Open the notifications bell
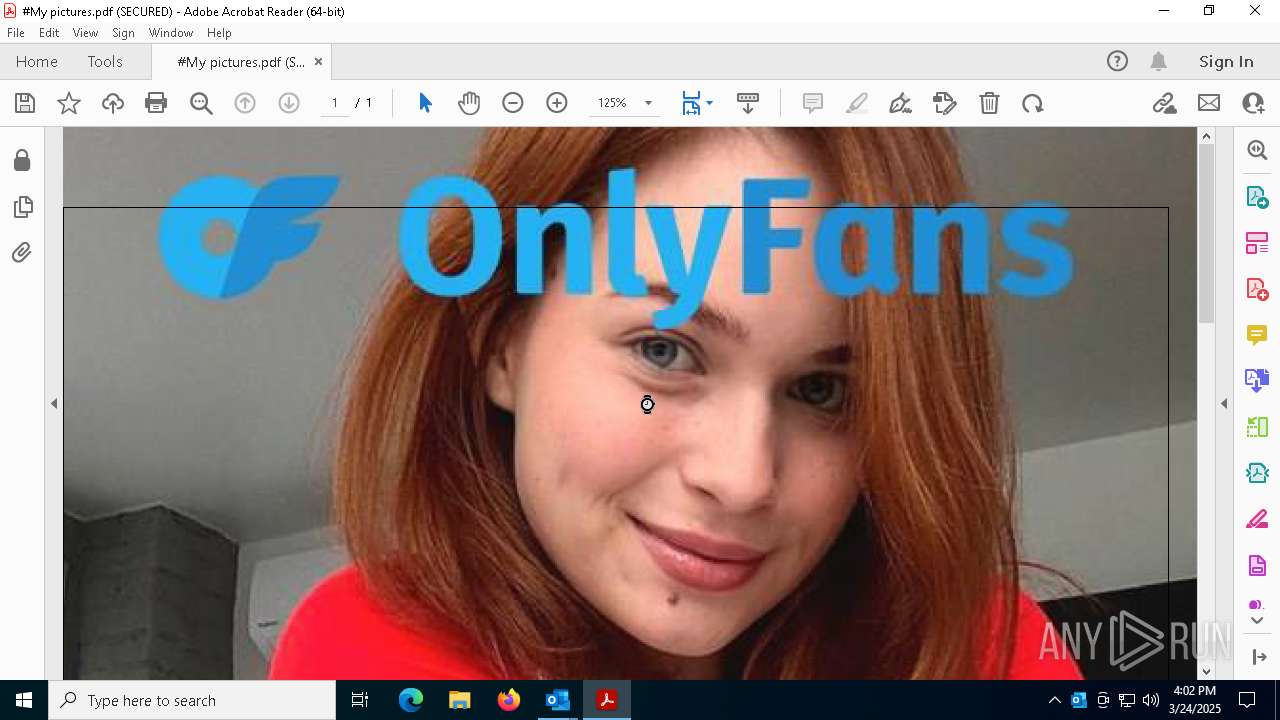 click(x=1158, y=62)
